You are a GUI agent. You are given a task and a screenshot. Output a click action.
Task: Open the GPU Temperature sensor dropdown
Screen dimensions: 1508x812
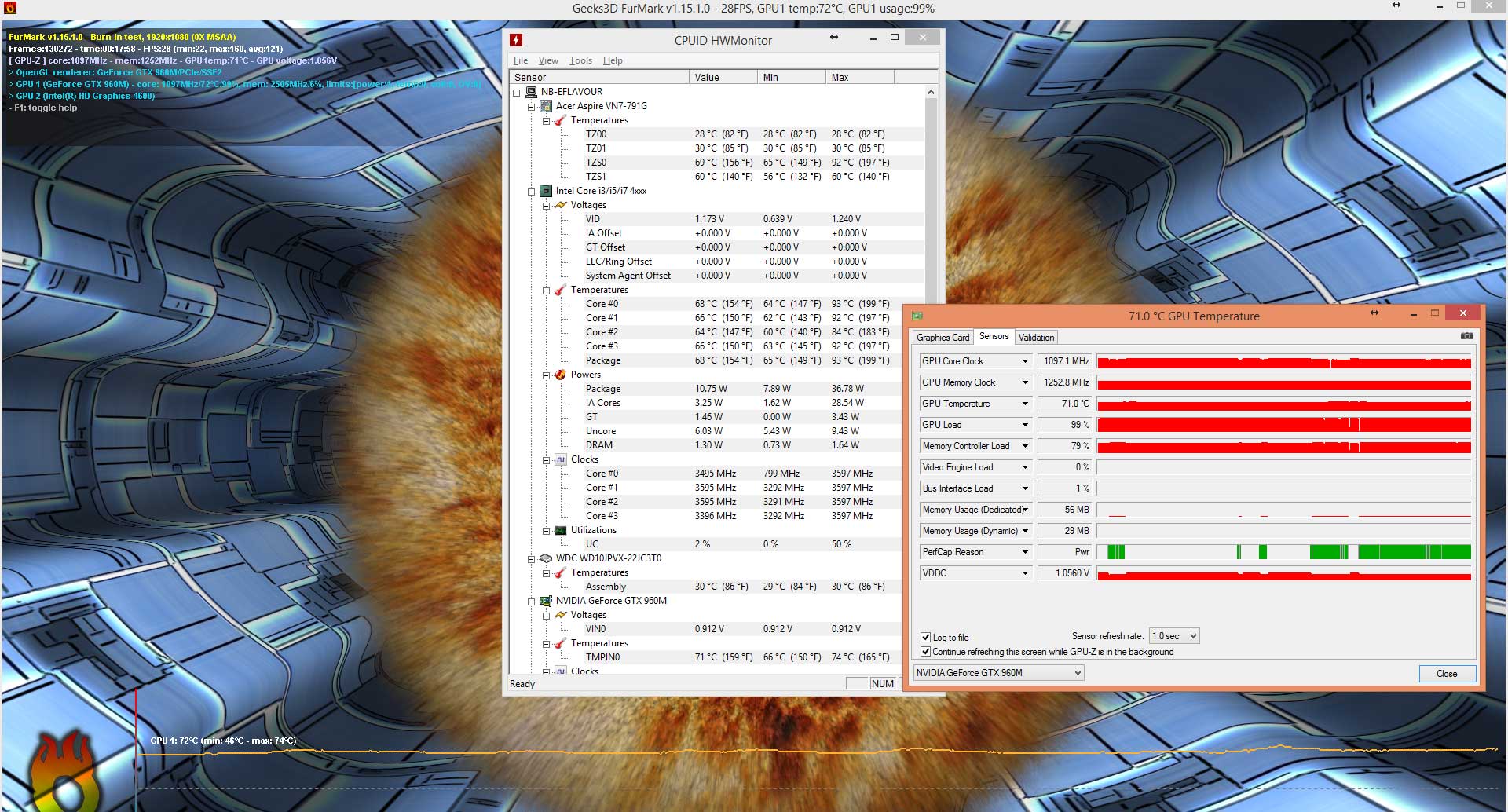tap(1025, 404)
